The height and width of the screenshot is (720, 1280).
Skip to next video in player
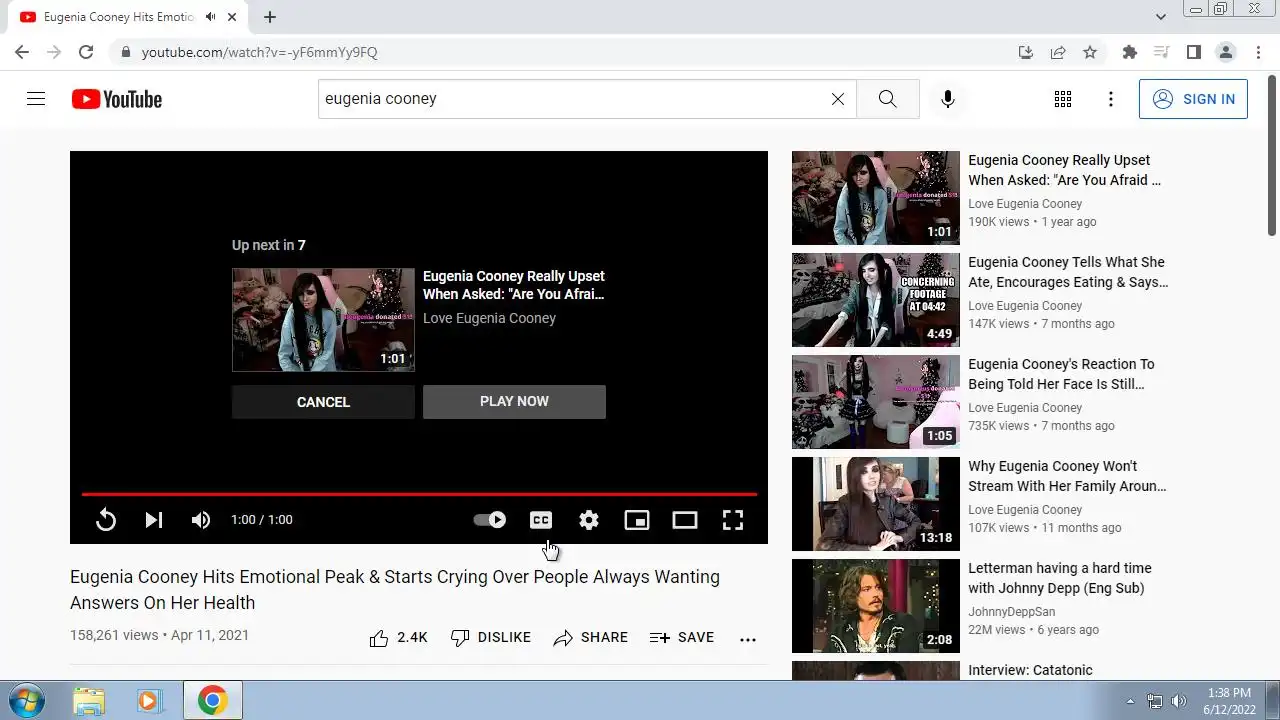click(x=154, y=520)
